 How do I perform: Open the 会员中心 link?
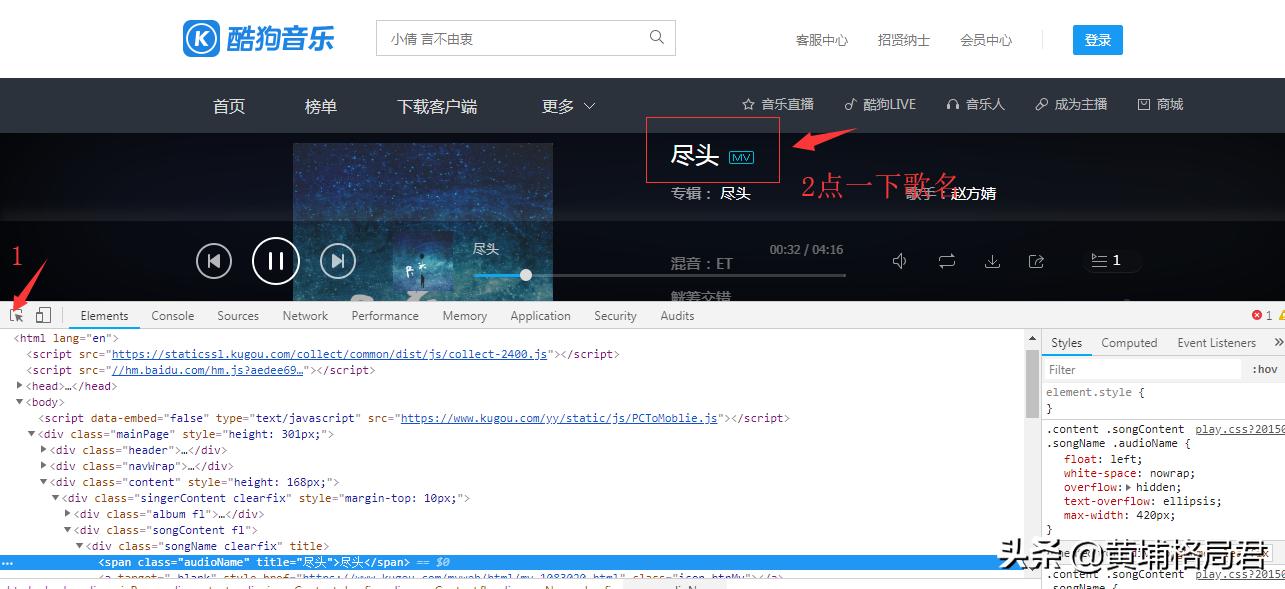click(985, 40)
